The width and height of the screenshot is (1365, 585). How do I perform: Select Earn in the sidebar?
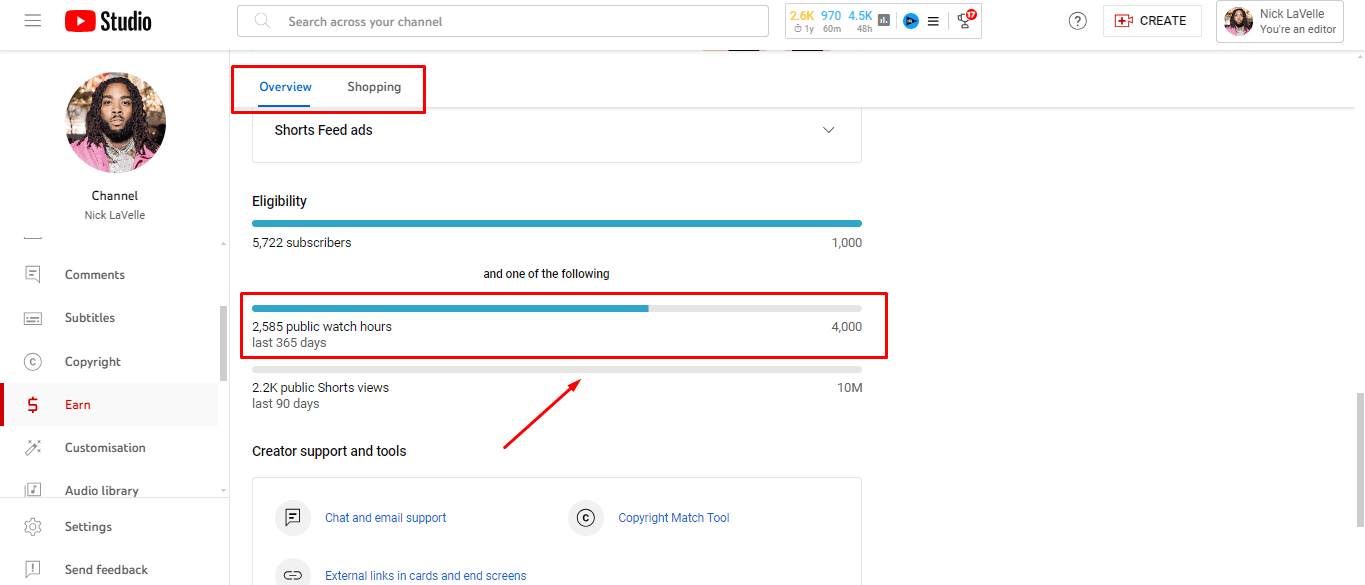[109, 405]
